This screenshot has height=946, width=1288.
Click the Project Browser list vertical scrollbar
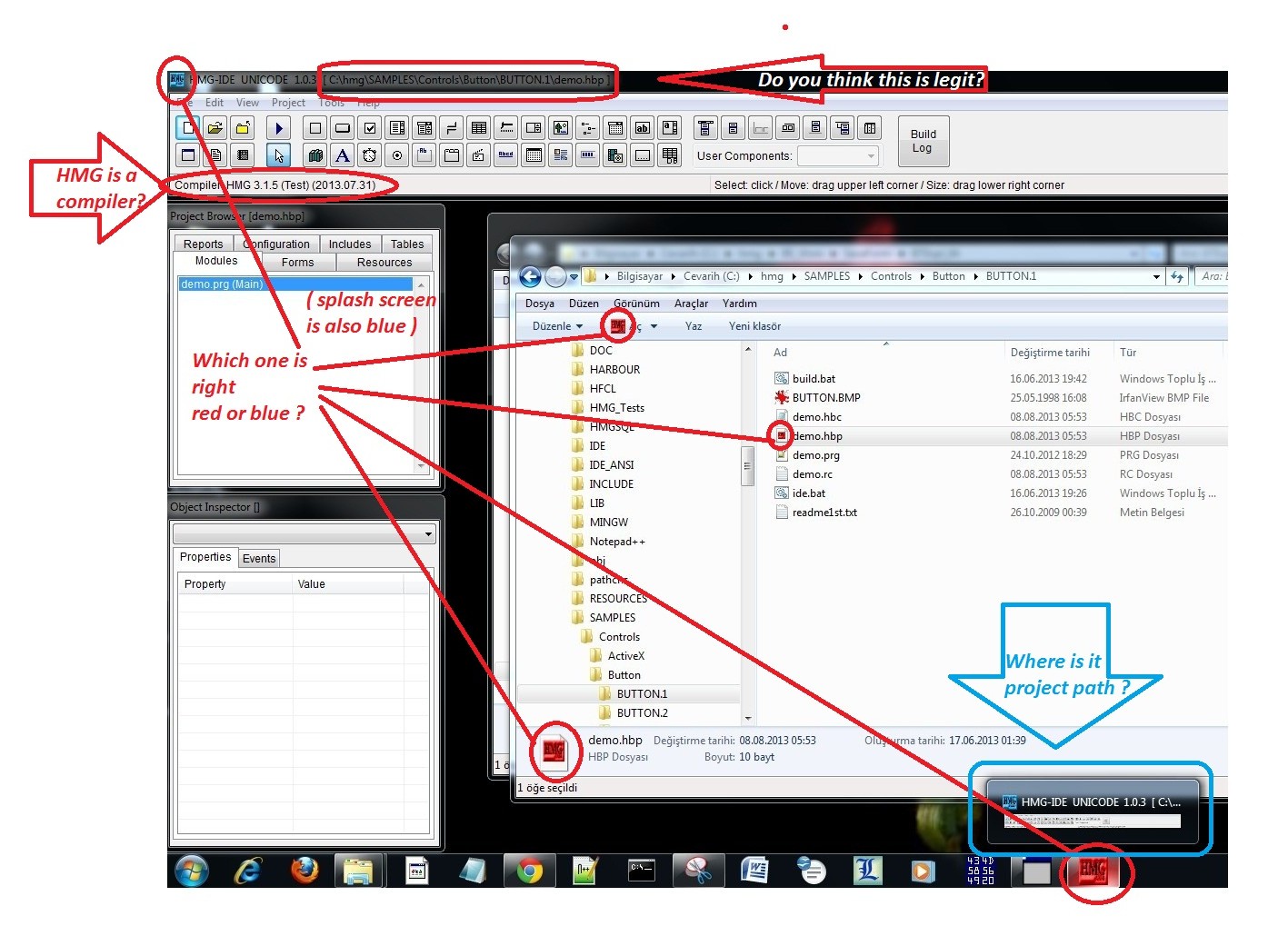[421, 376]
